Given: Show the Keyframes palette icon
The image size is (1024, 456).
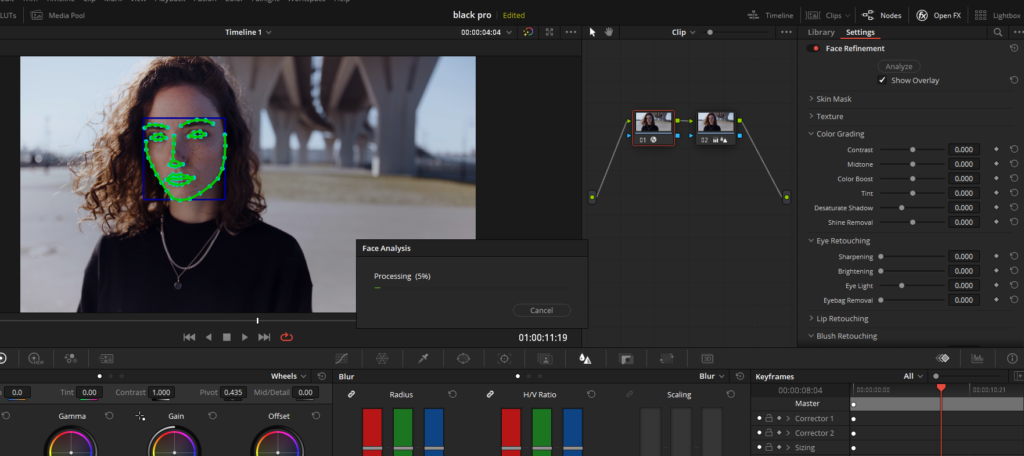Looking at the screenshot, I should pyautogui.click(x=942, y=358).
